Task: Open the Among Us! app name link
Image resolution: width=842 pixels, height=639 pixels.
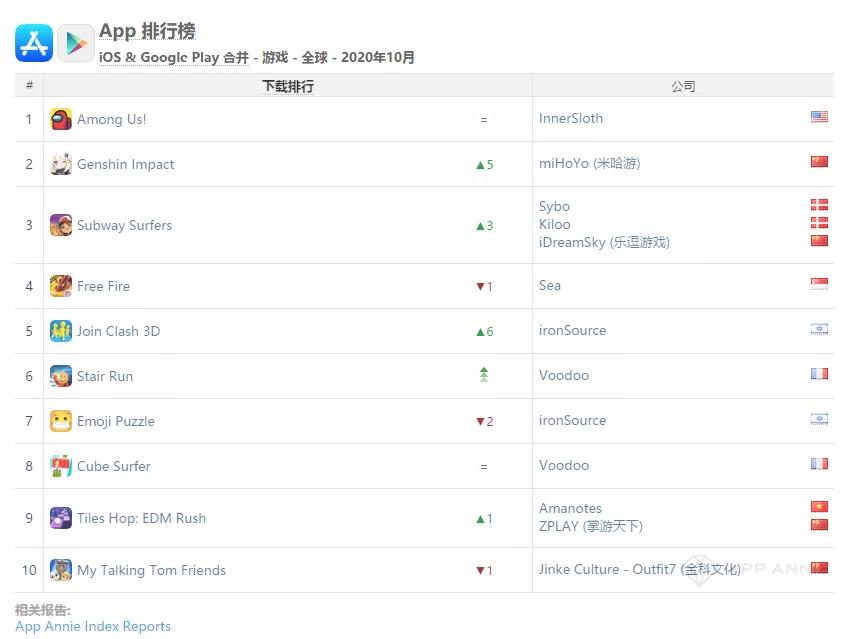Action: tap(111, 119)
